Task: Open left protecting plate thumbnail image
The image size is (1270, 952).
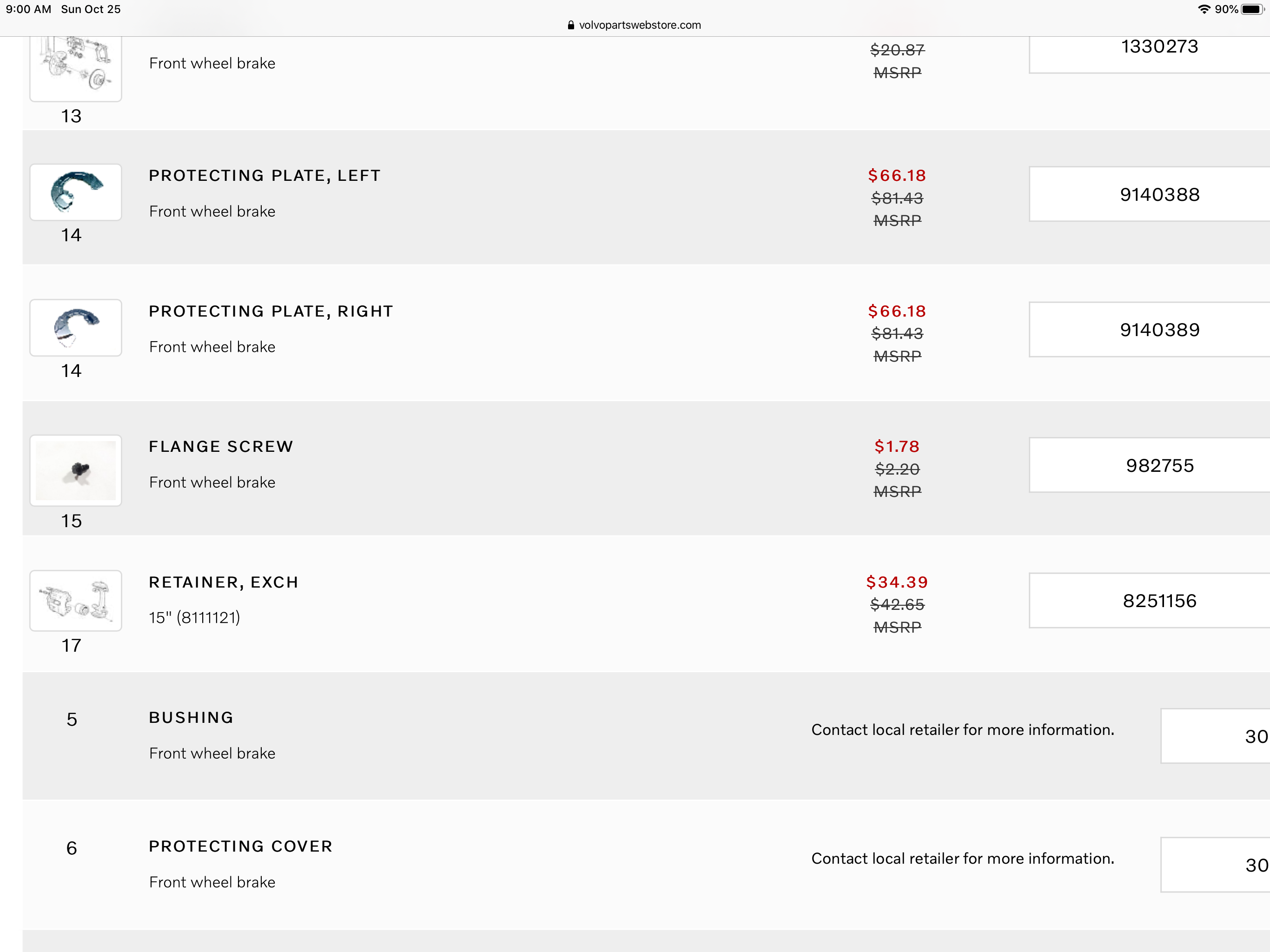Action: coord(76,192)
